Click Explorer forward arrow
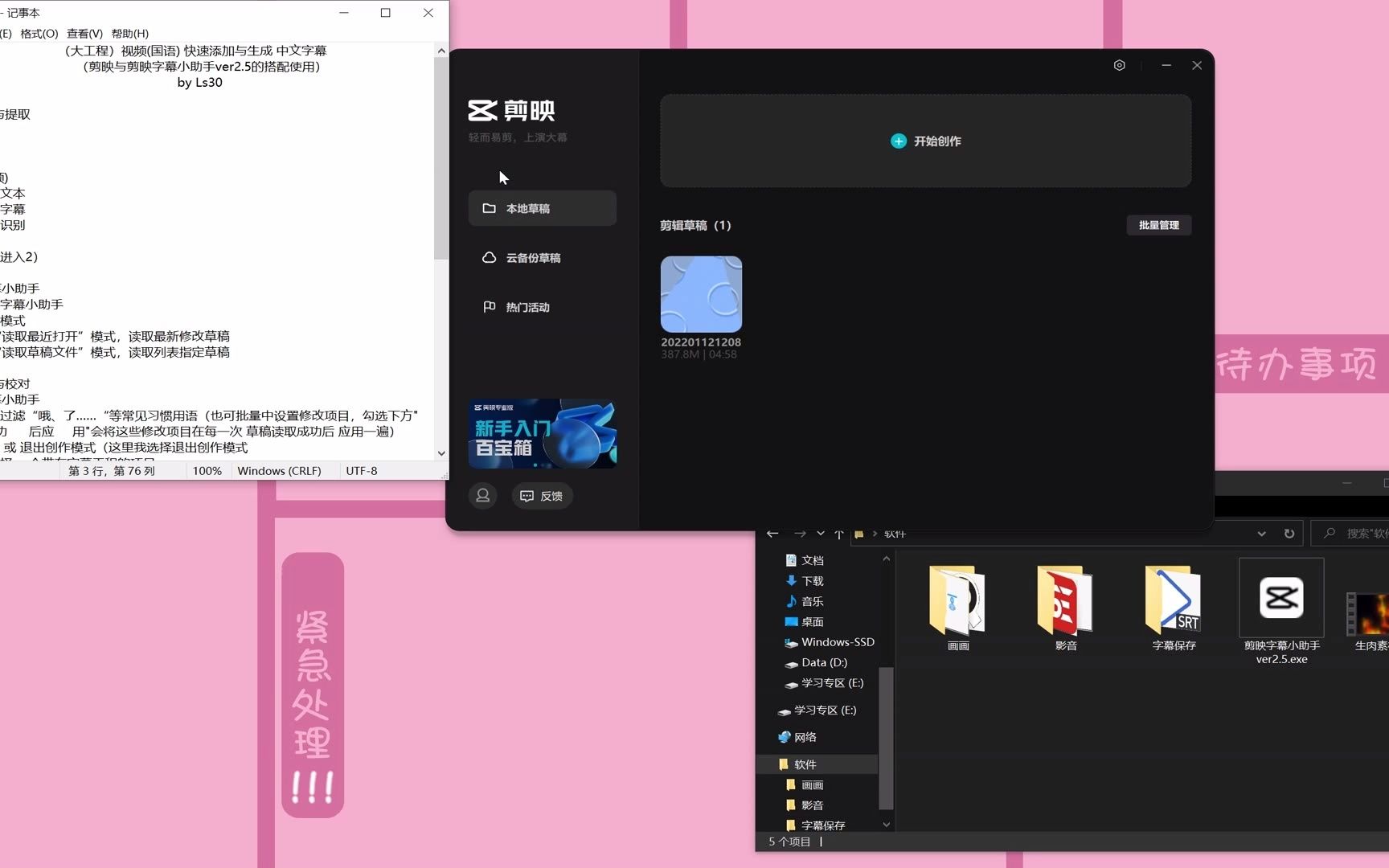This screenshot has width=1389, height=868. click(800, 534)
